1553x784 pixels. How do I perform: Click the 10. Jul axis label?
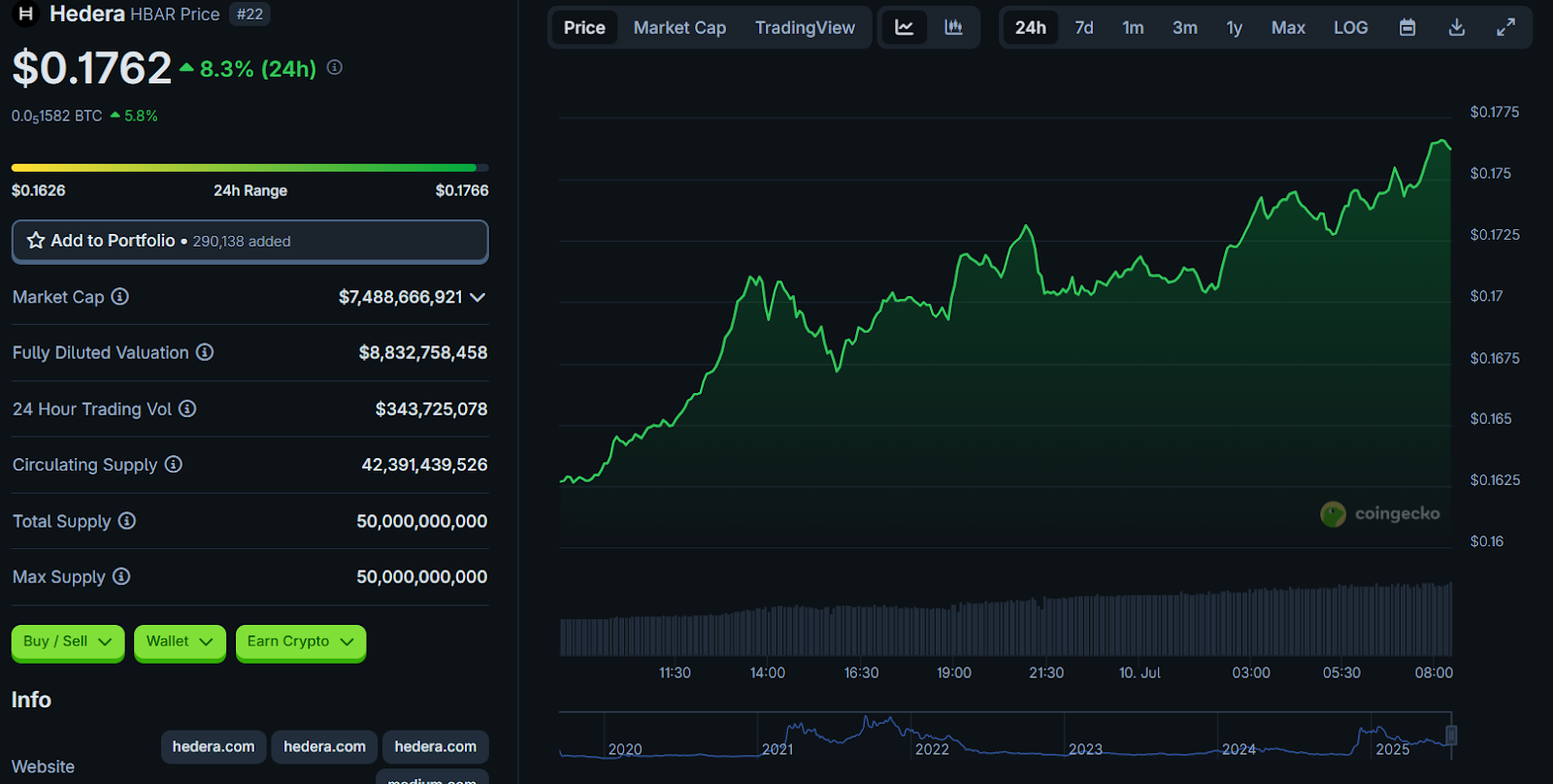pyautogui.click(x=1140, y=672)
